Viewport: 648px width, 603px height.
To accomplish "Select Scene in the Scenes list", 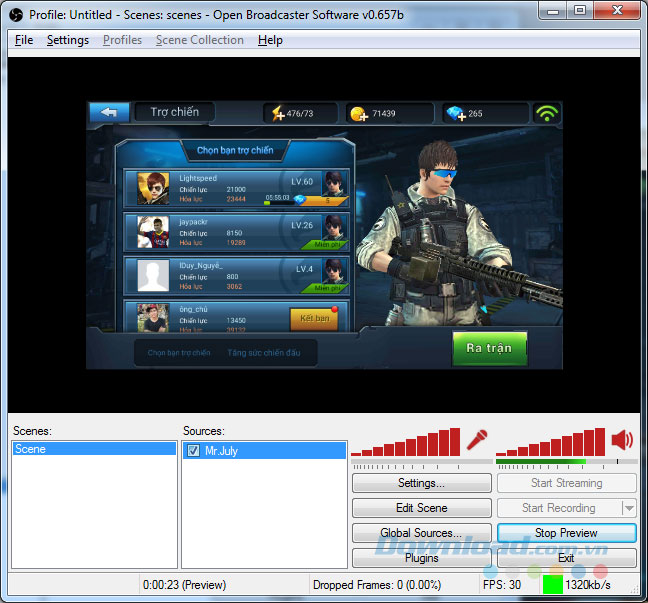I will pyautogui.click(x=94, y=450).
